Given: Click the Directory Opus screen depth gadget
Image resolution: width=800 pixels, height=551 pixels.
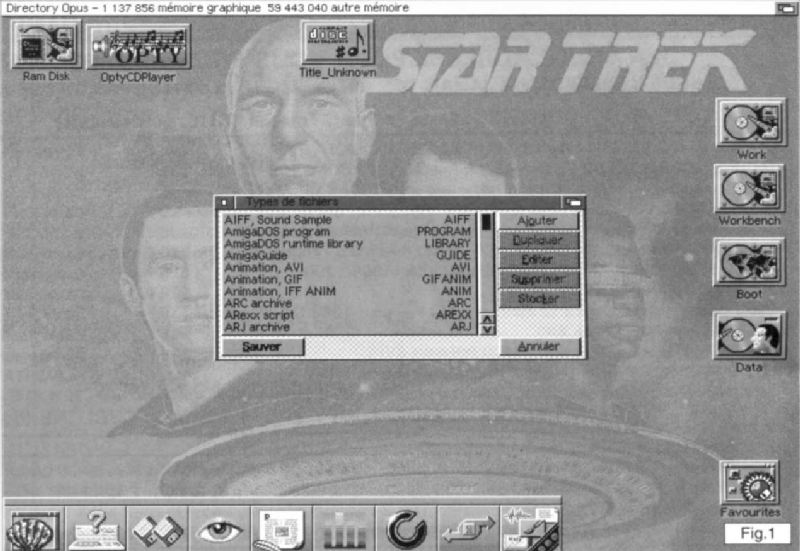Looking at the screenshot, I should click(x=786, y=8).
